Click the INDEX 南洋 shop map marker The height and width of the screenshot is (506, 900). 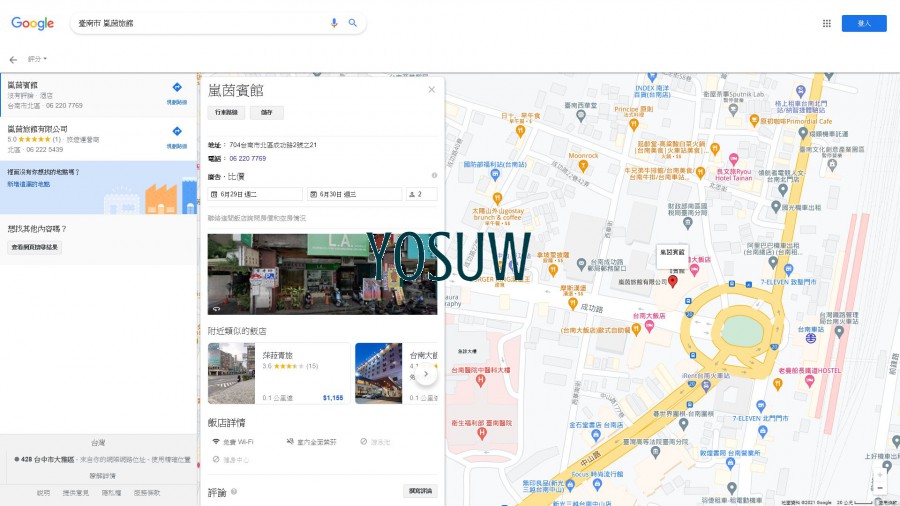tap(652, 77)
